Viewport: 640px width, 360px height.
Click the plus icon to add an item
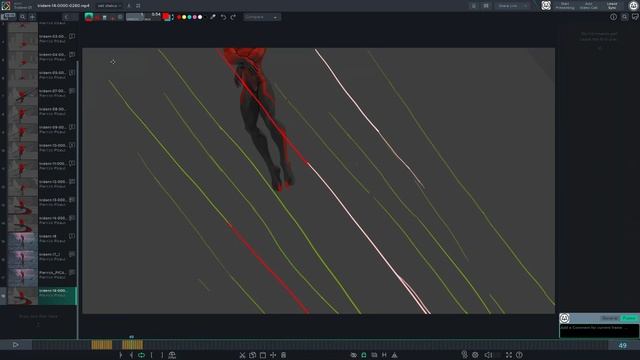tap(32, 17)
